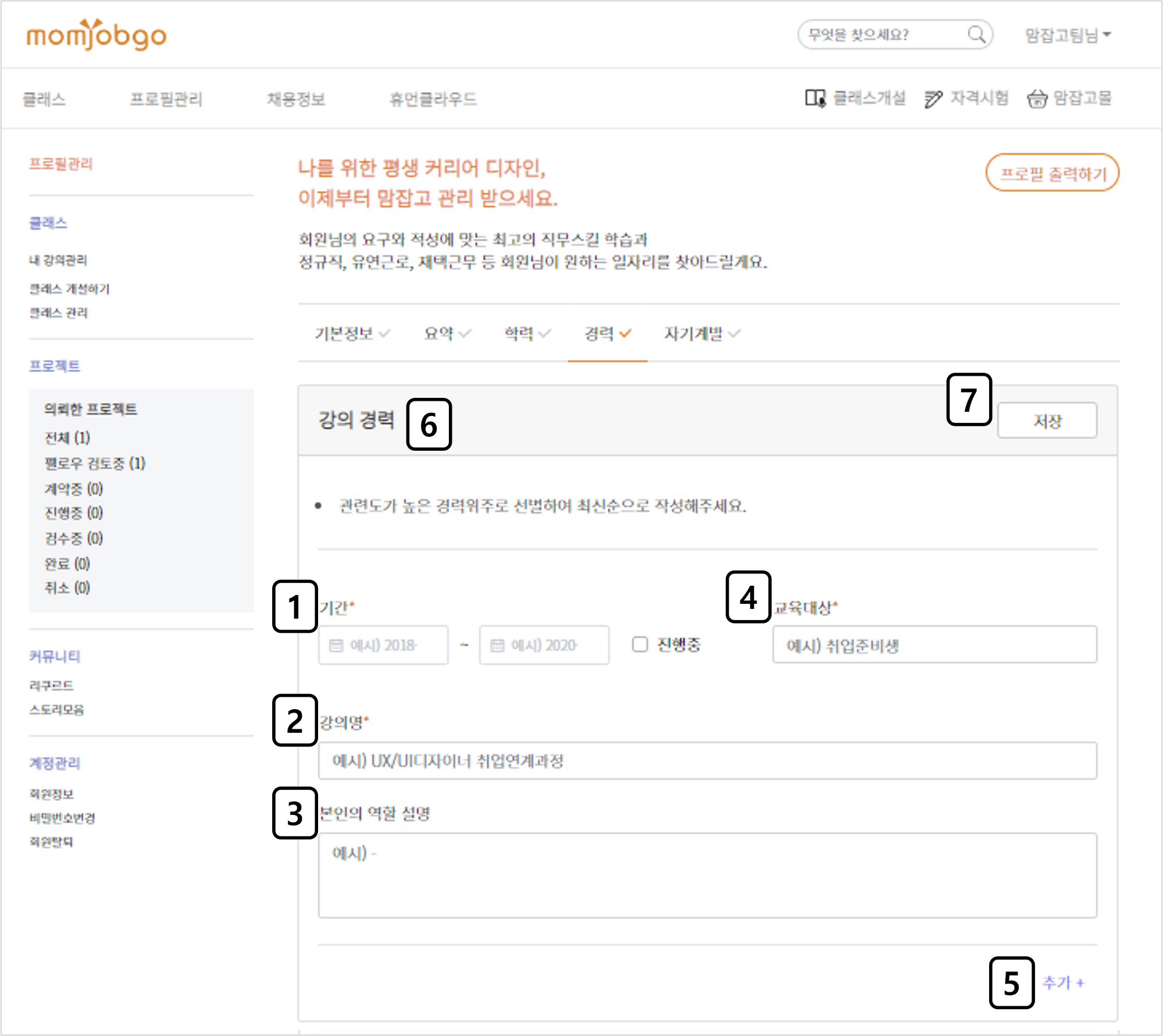Click the 강의명 input field
Screen dimensions: 1163x1036
point(707,761)
